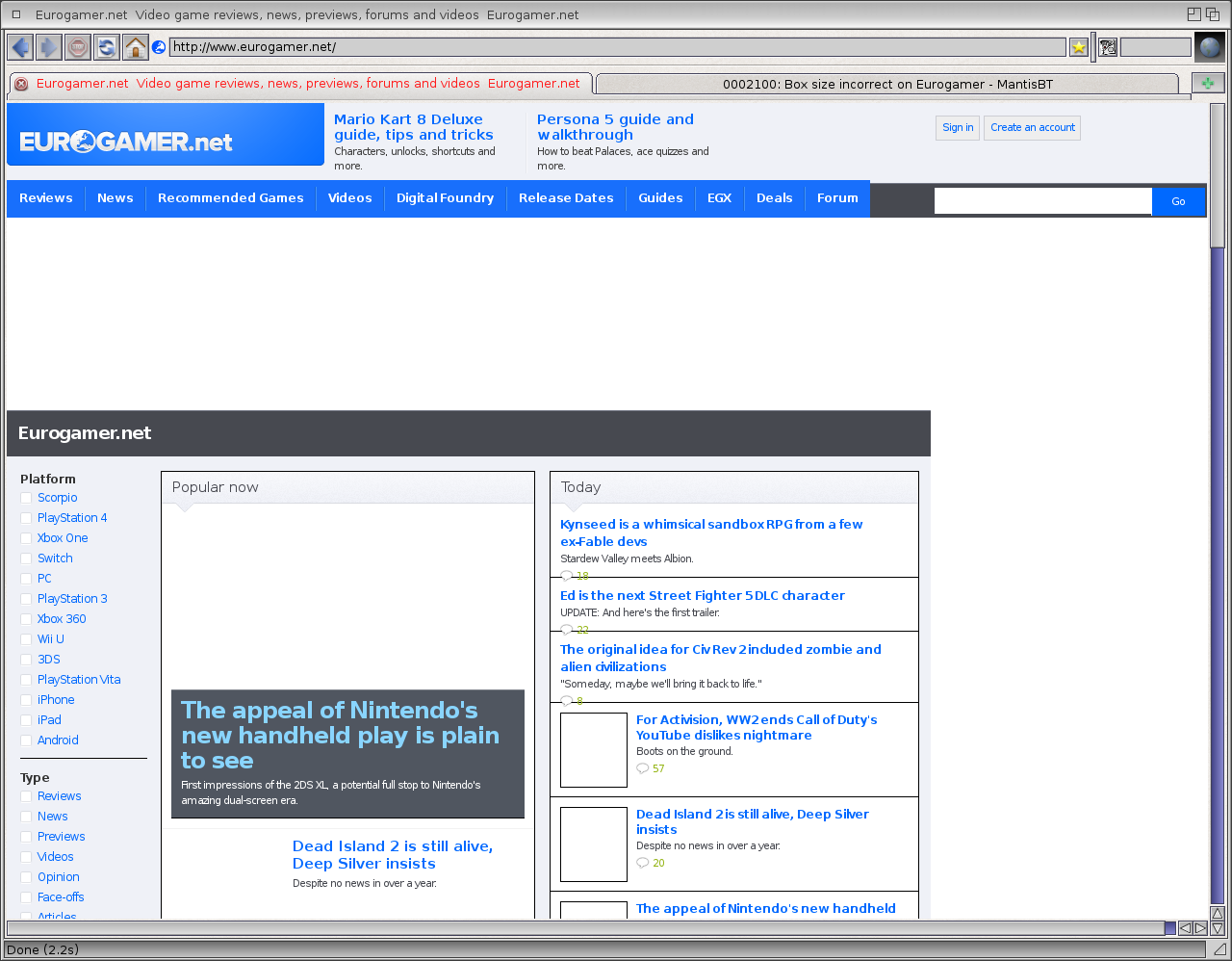Image resolution: width=1232 pixels, height=961 pixels.
Task: Check the Scorpio platform filter
Action: 26,498
